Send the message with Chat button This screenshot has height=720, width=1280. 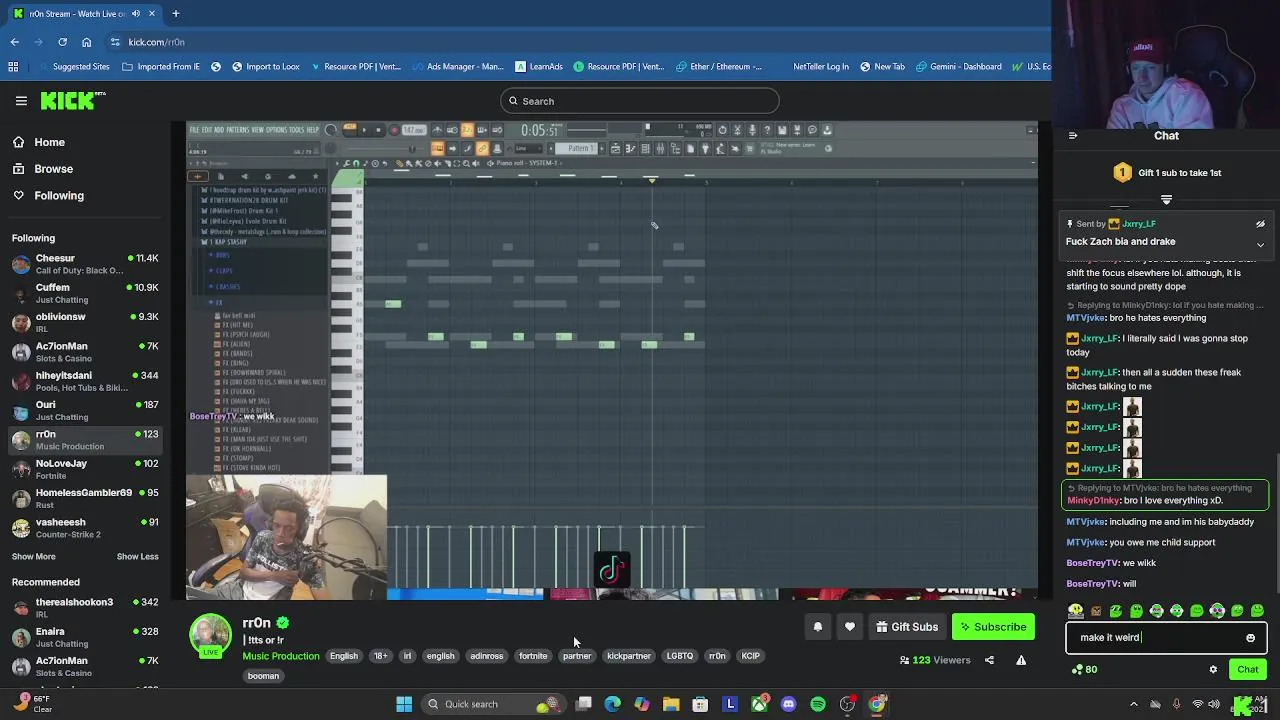click(x=1247, y=670)
